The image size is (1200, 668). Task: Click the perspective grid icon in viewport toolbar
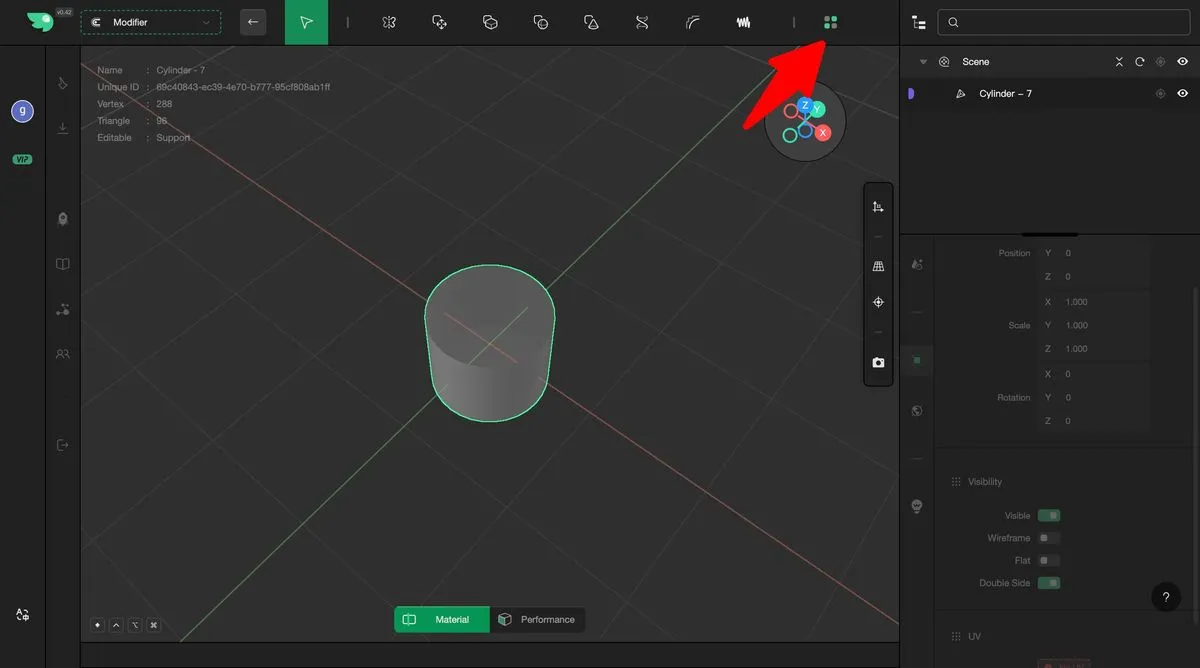click(x=878, y=267)
